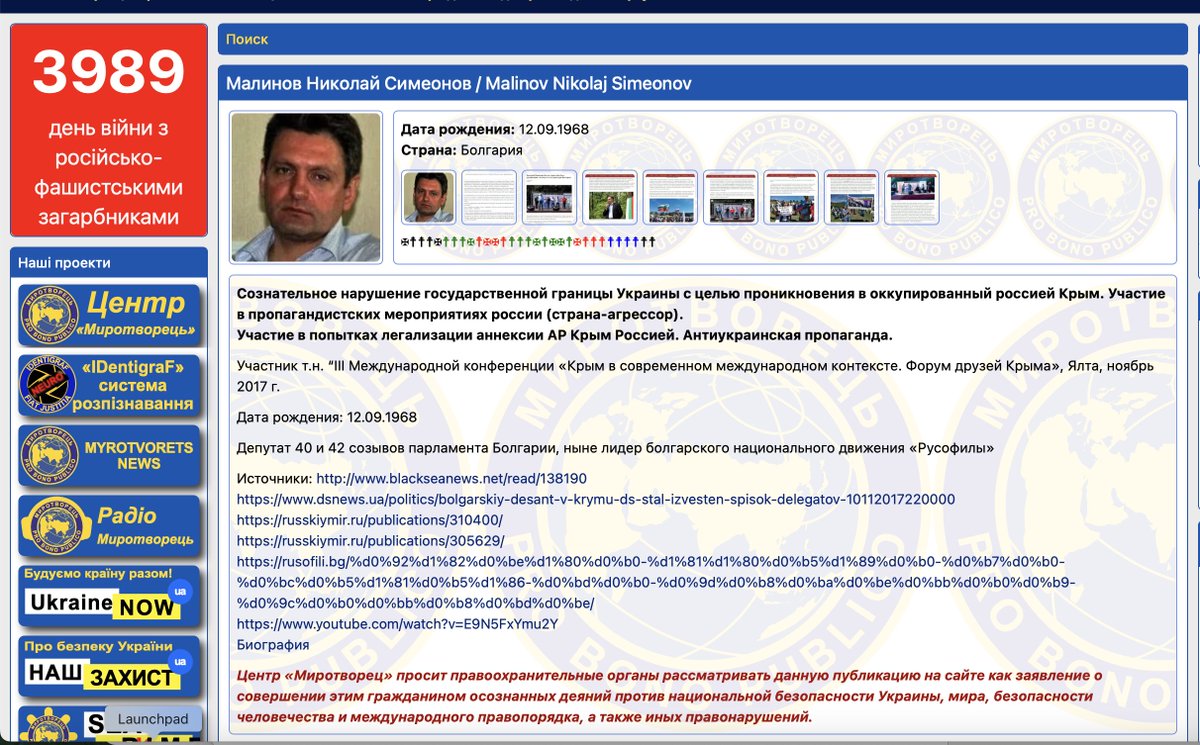Follow the blackseanews.net/read/138190 source link

[451, 479]
